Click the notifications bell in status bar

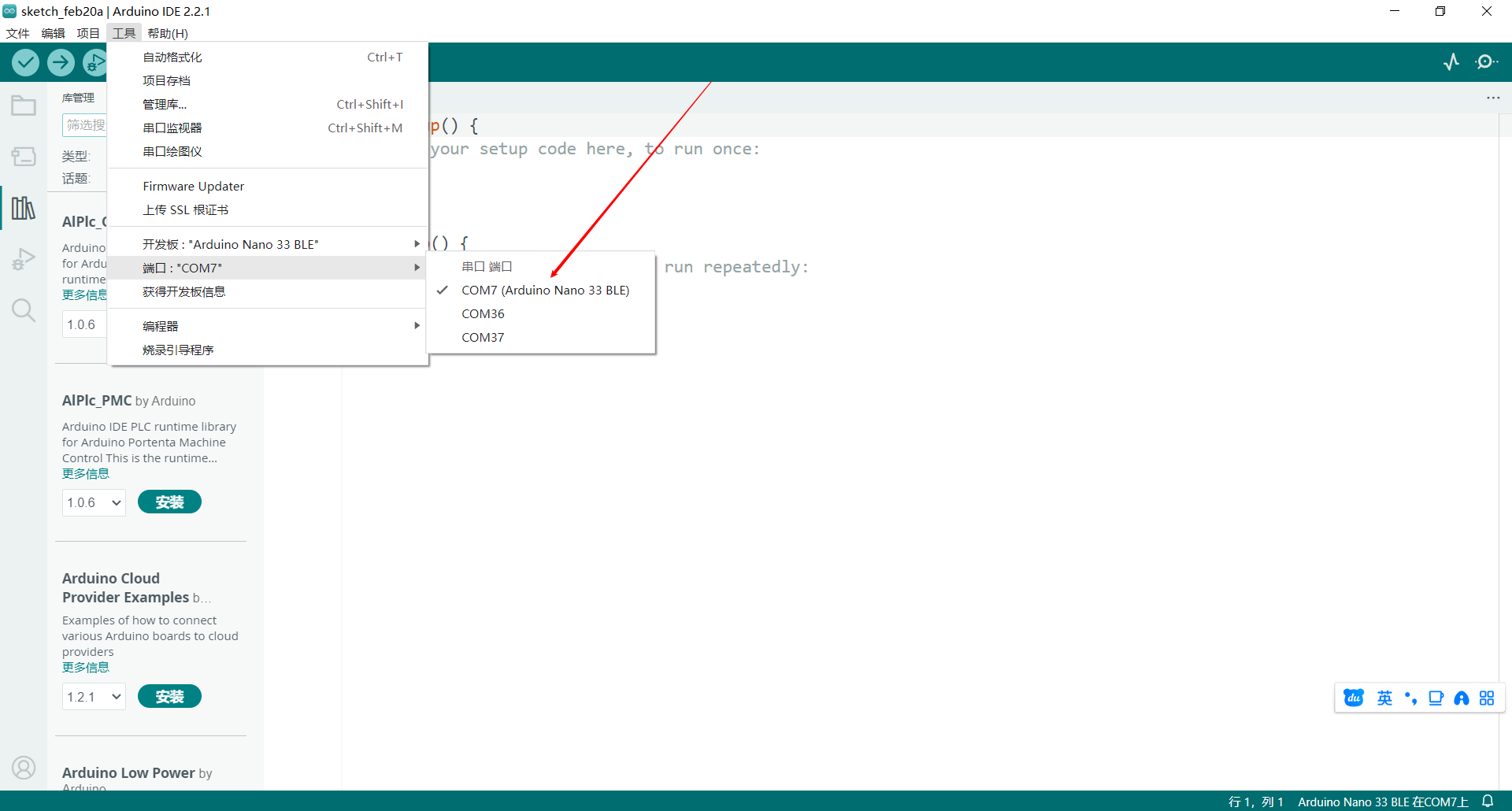tap(1488, 801)
